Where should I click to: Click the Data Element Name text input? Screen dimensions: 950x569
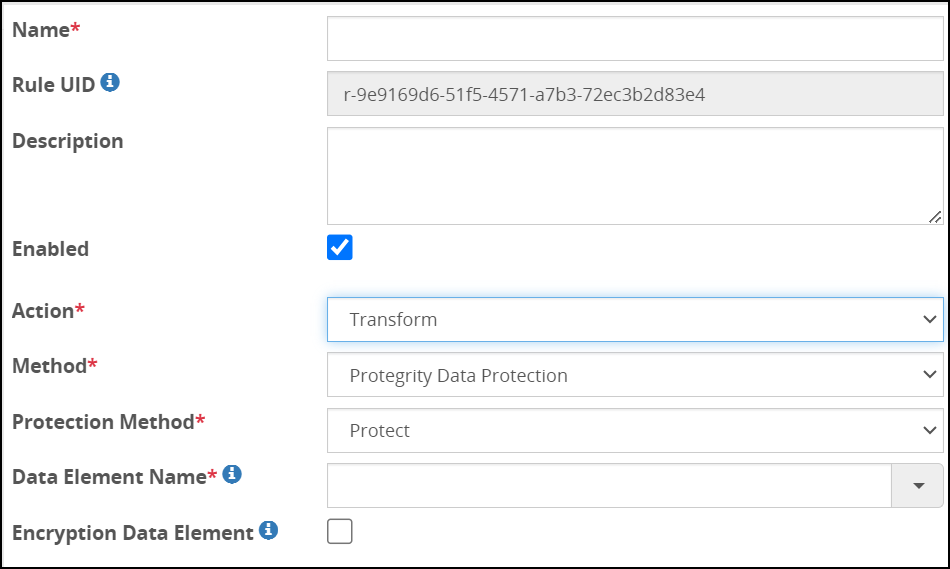[608, 486]
